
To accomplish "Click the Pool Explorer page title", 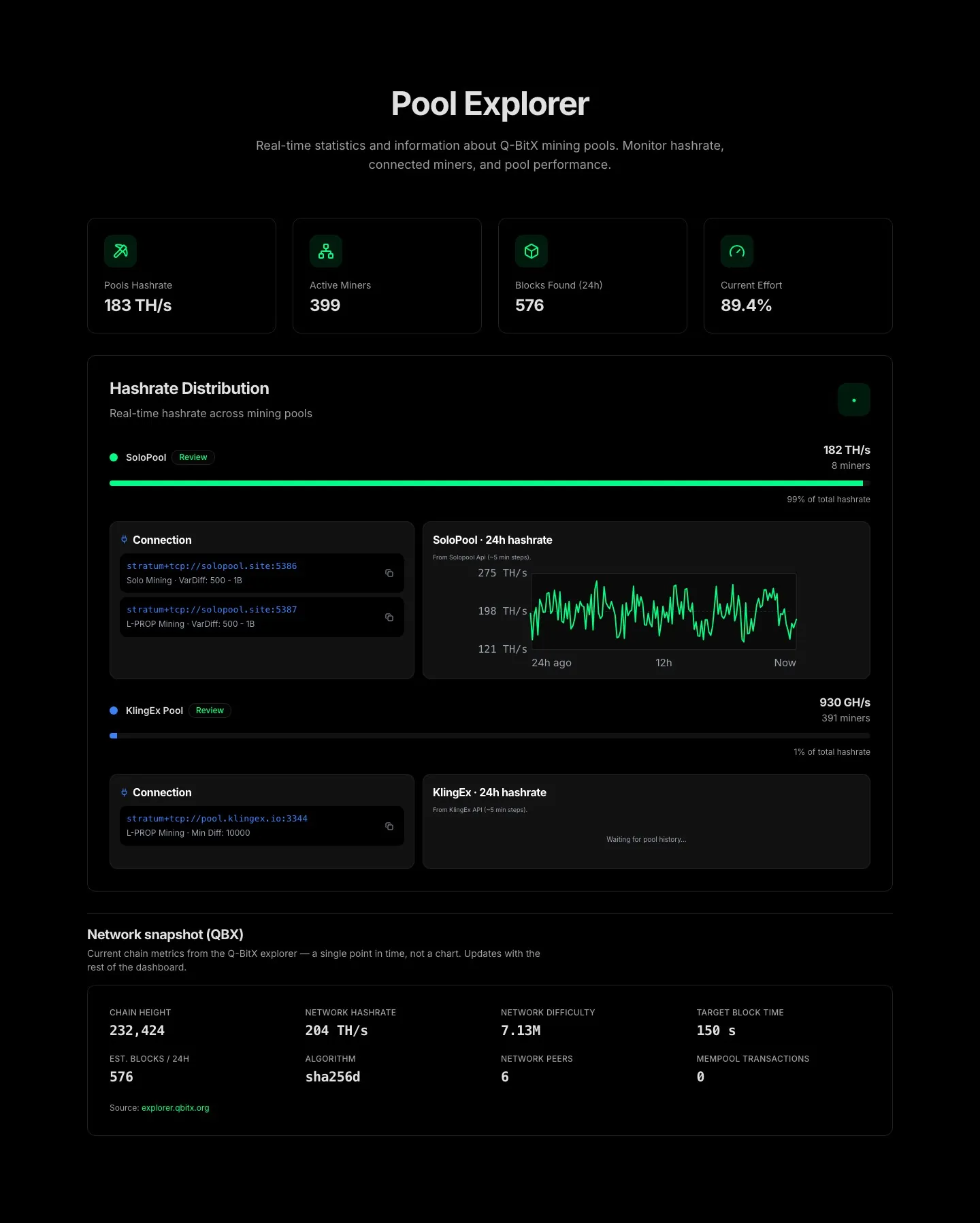I will [x=490, y=104].
